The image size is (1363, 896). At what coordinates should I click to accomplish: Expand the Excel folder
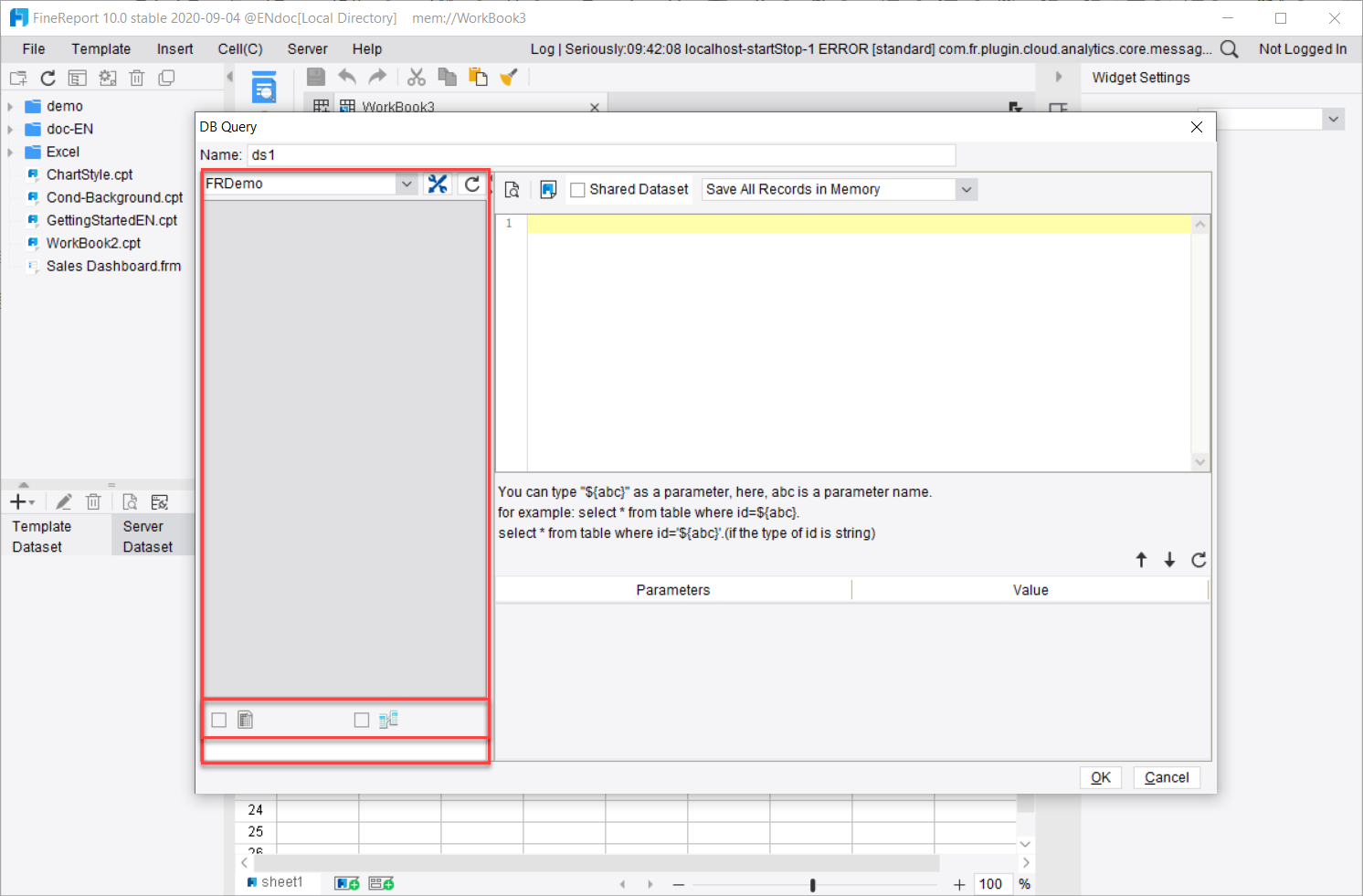coord(10,152)
